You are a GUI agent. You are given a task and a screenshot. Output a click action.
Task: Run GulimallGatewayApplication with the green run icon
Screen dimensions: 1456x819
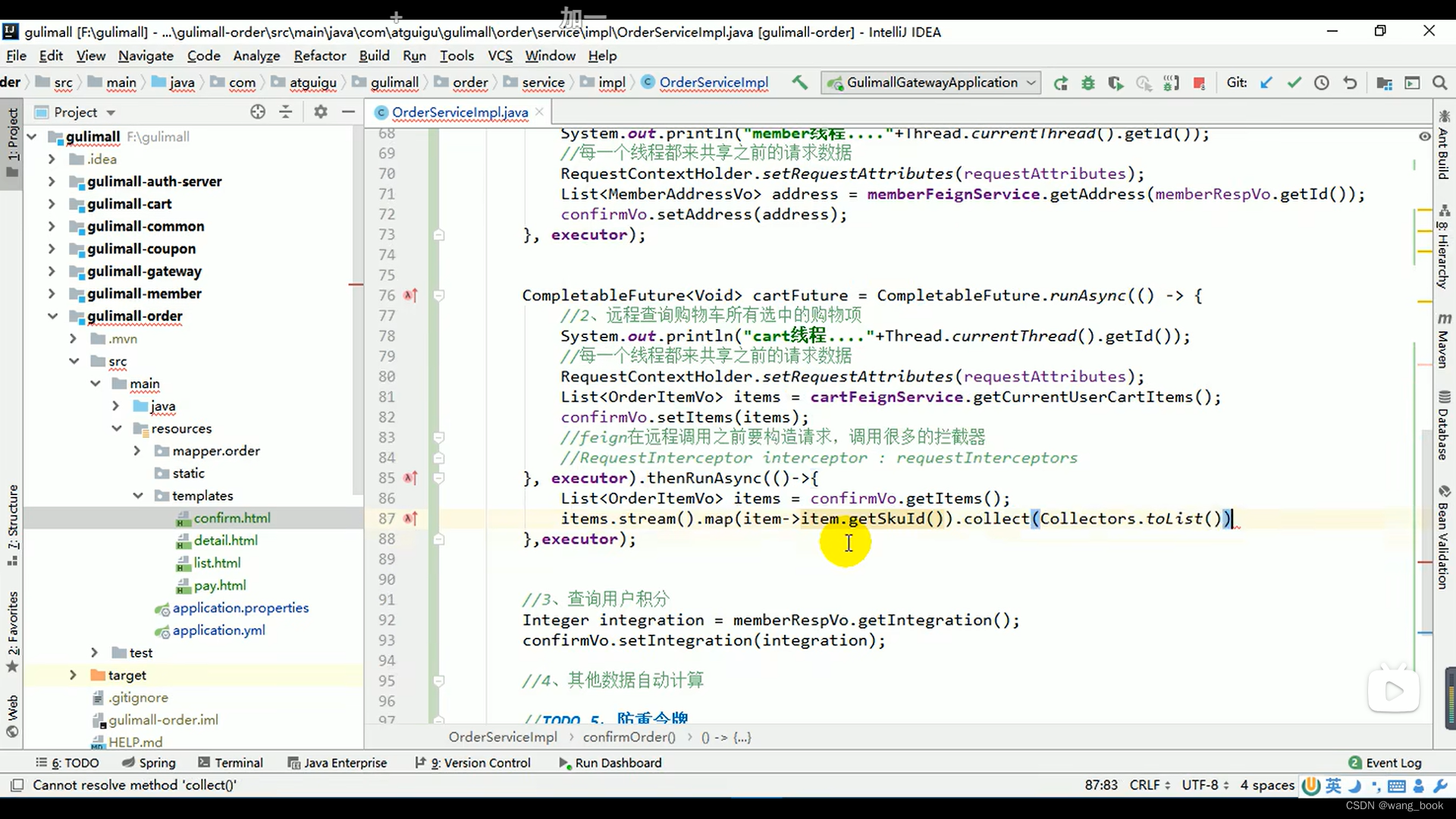tap(1060, 83)
